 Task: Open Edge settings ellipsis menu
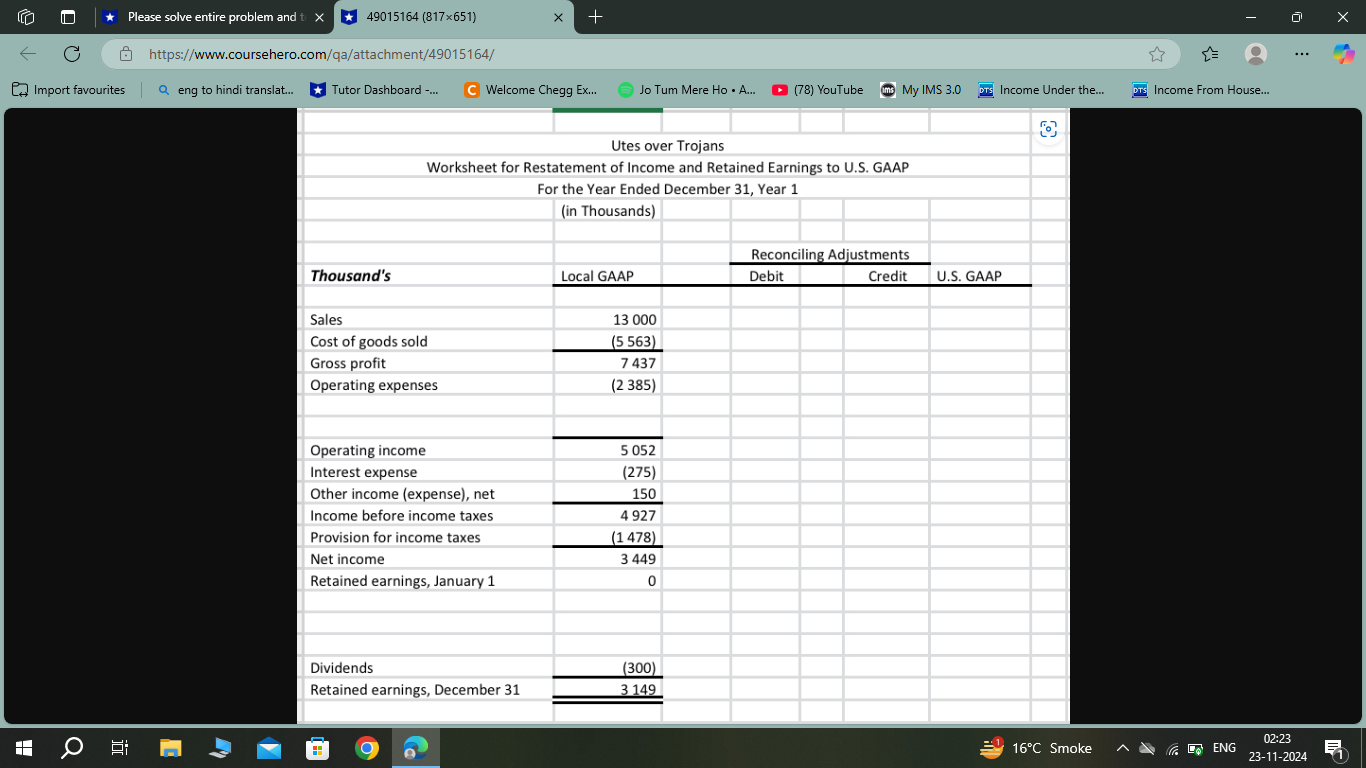pos(1303,54)
